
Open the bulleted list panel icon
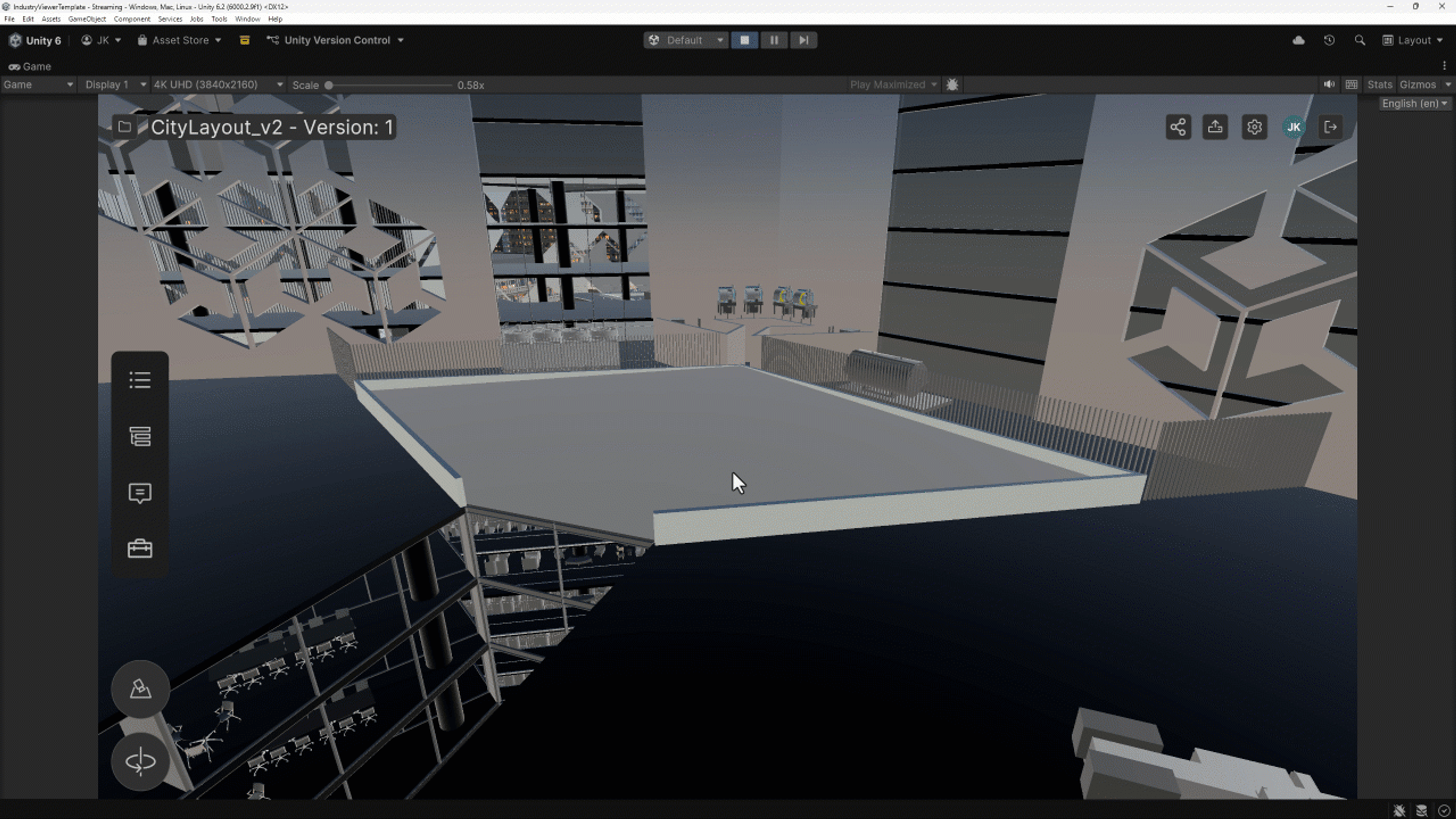click(140, 380)
